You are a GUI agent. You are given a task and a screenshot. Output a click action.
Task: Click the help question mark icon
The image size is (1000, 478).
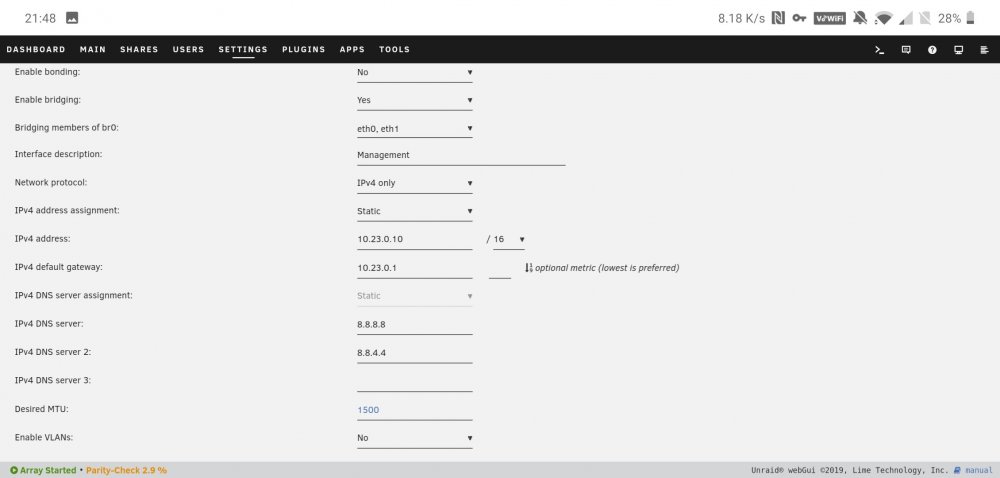coord(932,50)
